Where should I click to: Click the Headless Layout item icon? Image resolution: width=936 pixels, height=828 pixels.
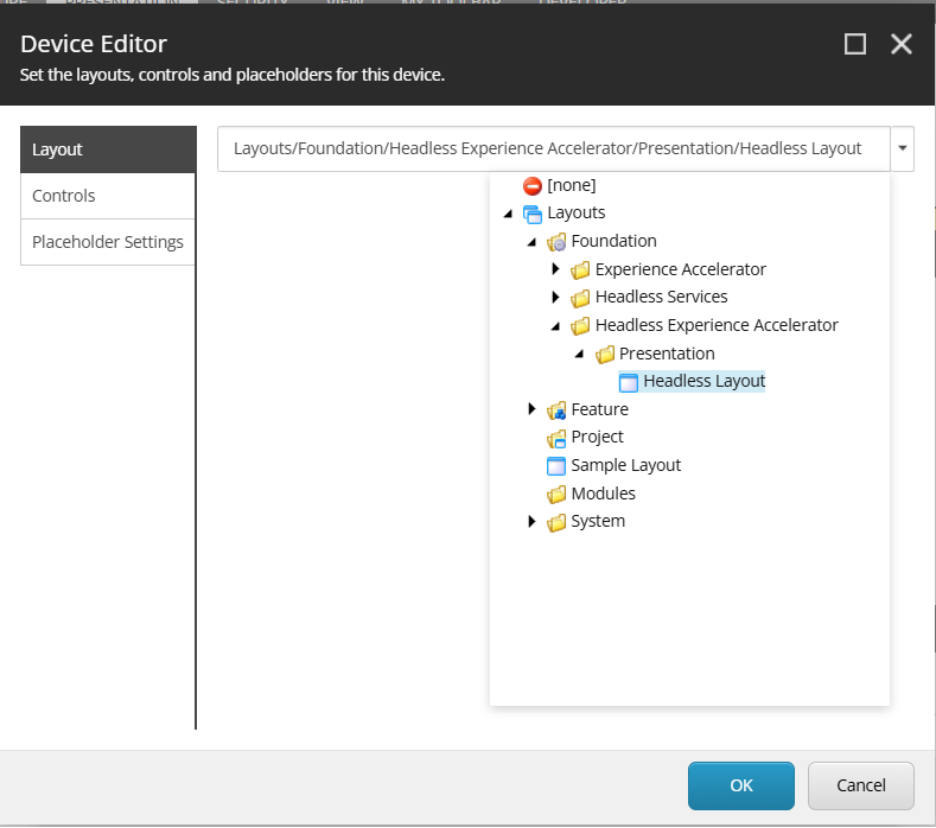point(628,381)
